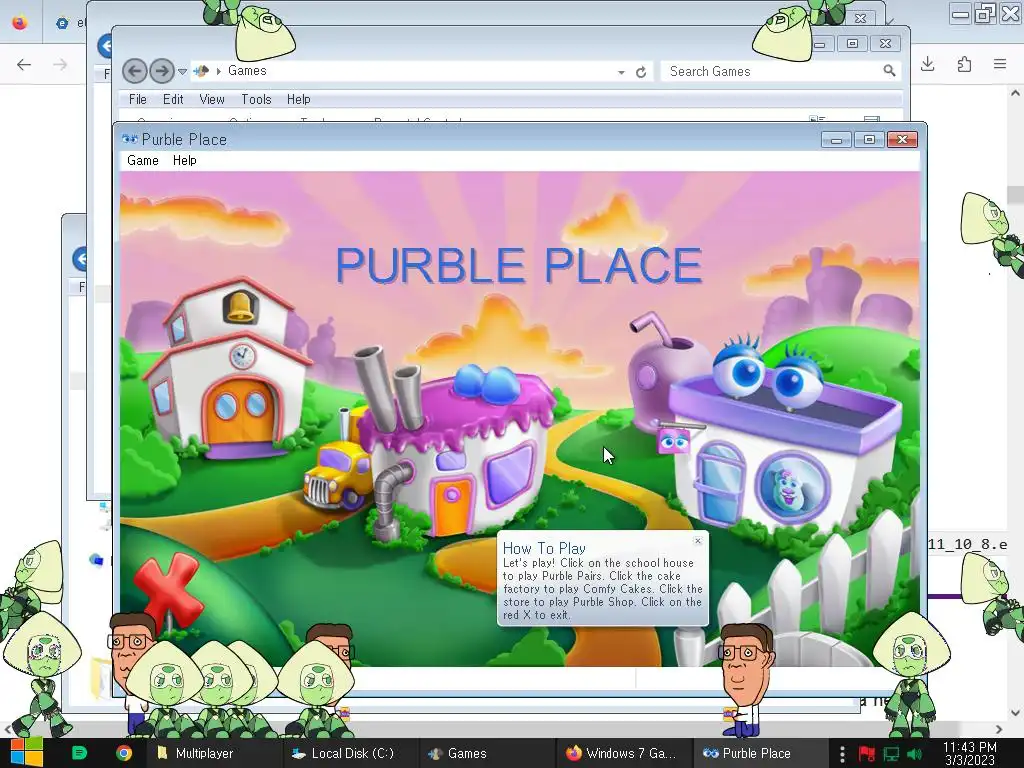Click the red X sign to exit game

click(168, 593)
